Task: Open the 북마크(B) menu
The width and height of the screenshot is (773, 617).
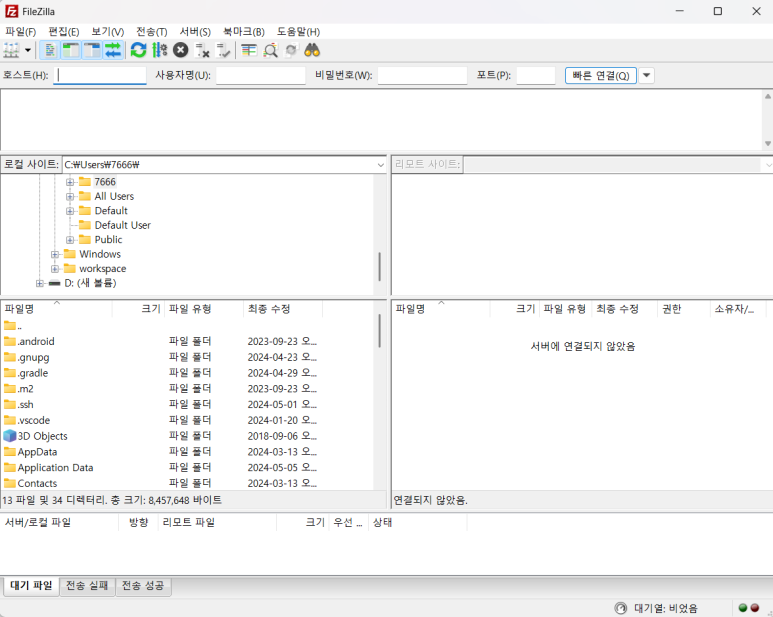Action: [x=244, y=32]
